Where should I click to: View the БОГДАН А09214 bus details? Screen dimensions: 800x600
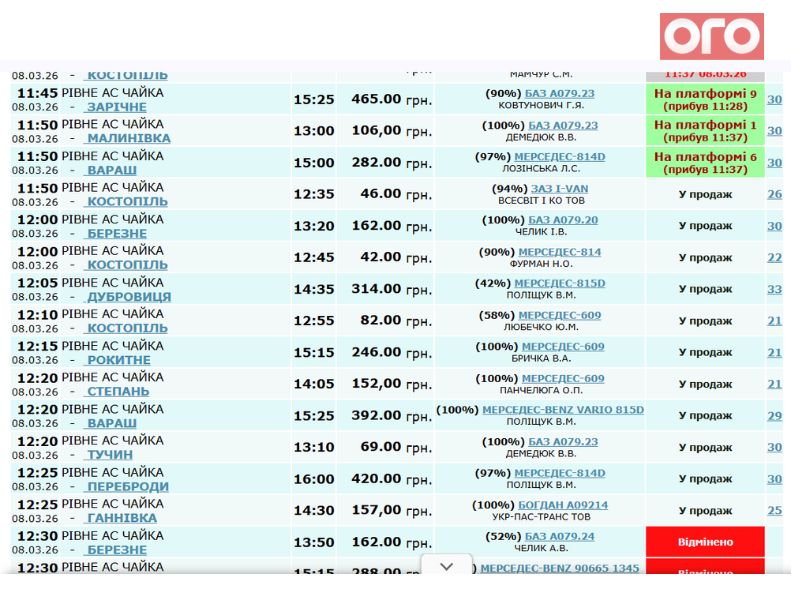562,505
